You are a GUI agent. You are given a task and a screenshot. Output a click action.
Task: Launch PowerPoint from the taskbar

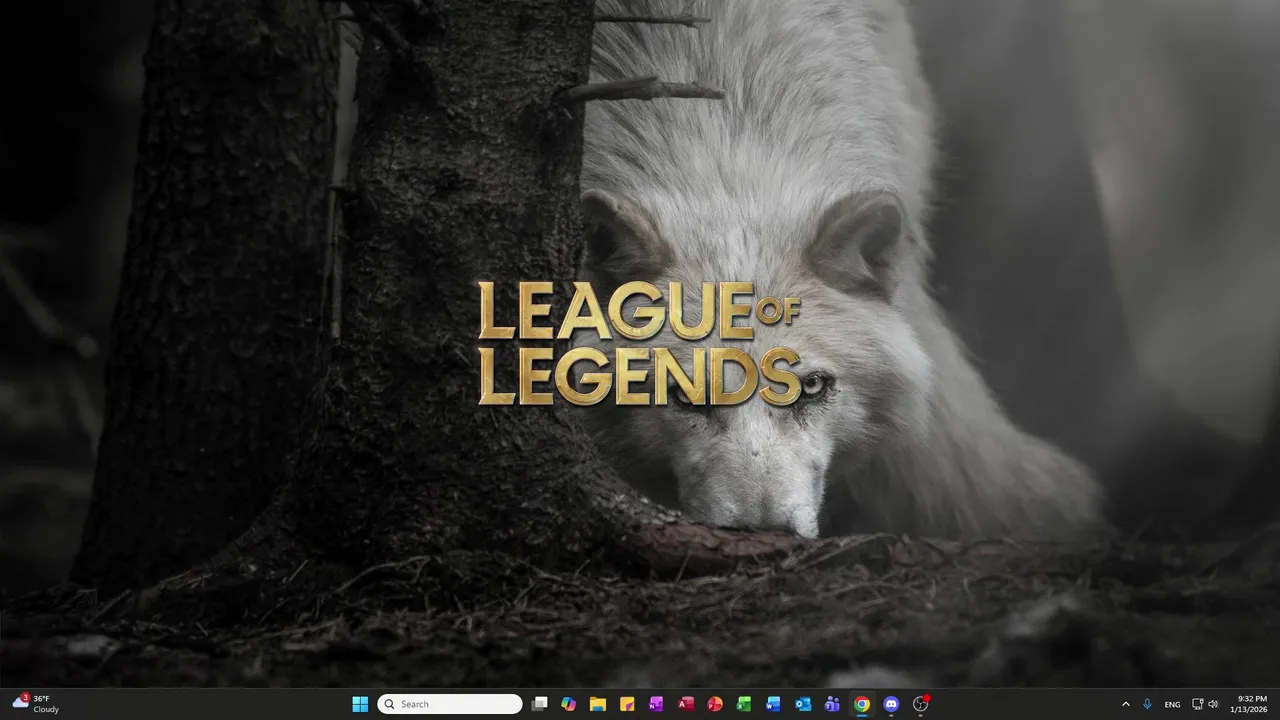tap(715, 704)
